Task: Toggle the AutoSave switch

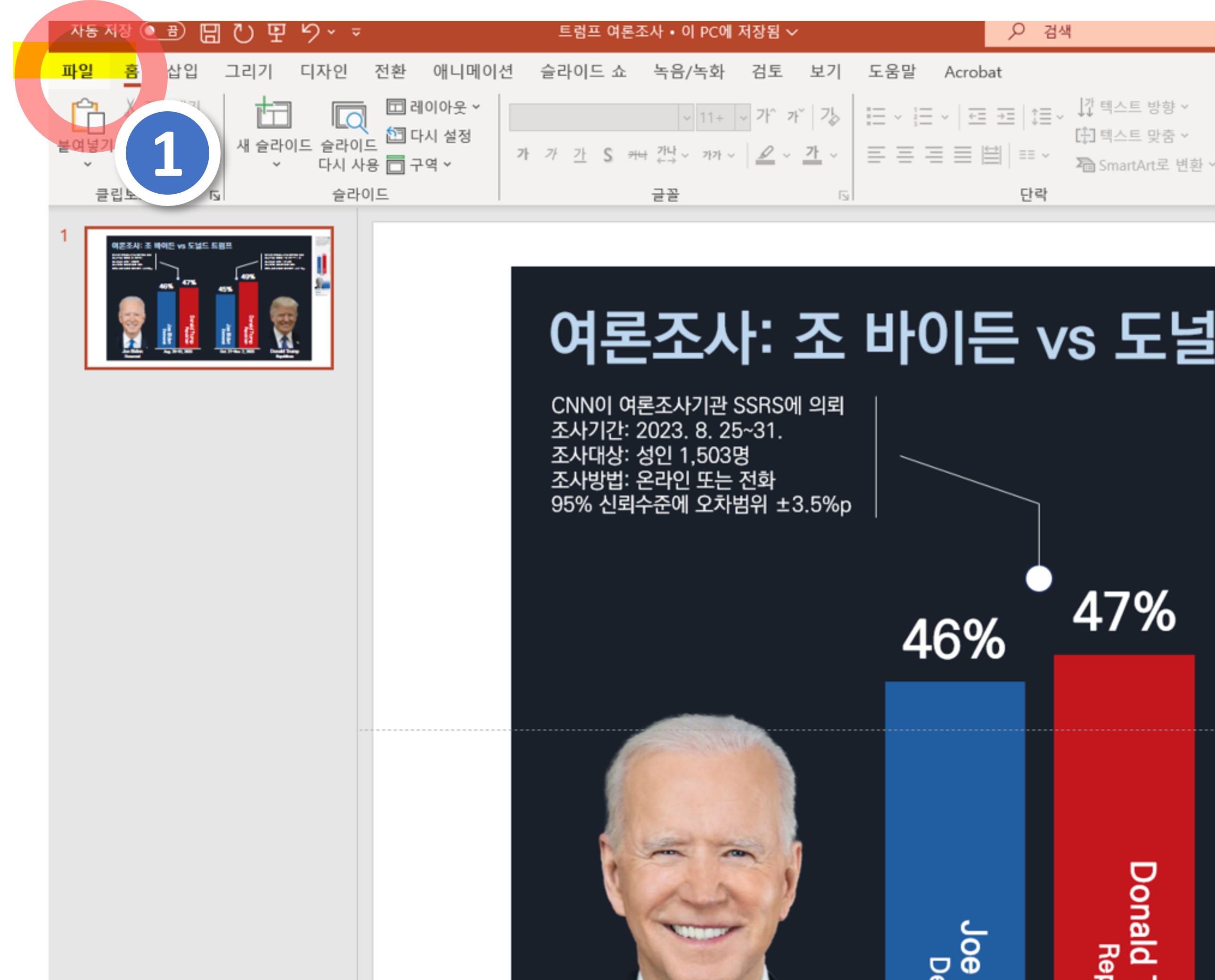Action: (x=162, y=31)
